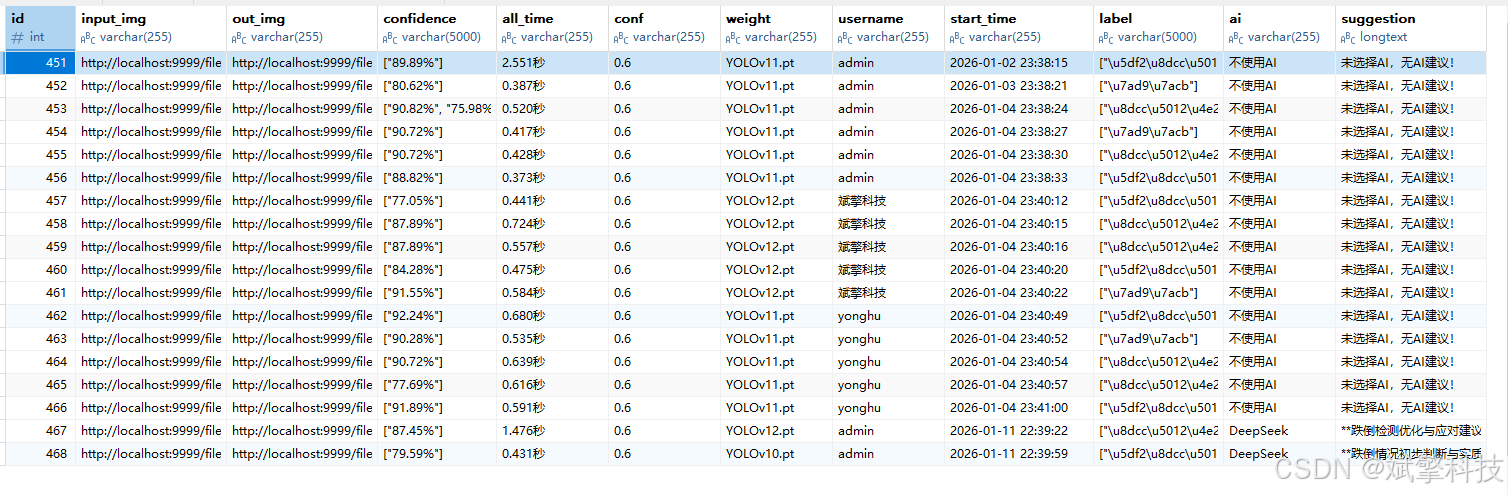Select start_time 2026-01-04 23:40:49
Viewport: 1508px width, 495px height.
pyautogui.click(x=1009, y=315)
